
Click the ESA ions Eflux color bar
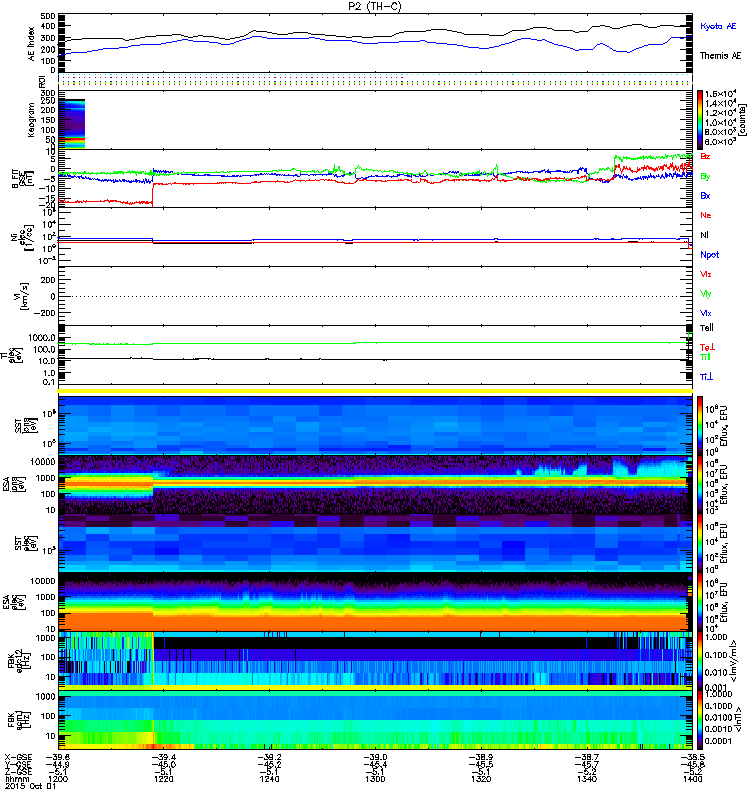pyautogui.click(x=700, y=484)
